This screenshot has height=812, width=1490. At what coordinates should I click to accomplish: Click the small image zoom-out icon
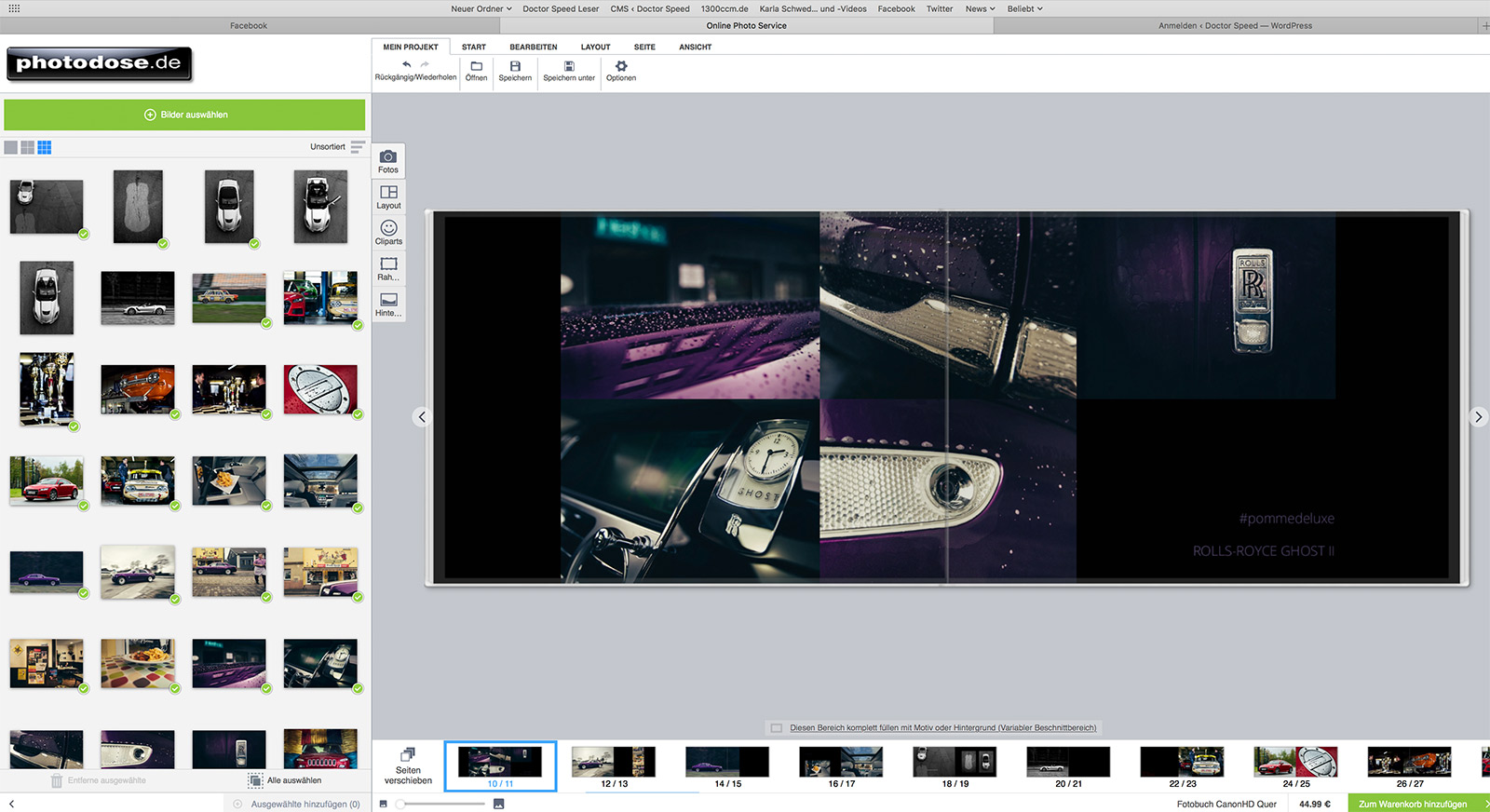tap(384, 804)
